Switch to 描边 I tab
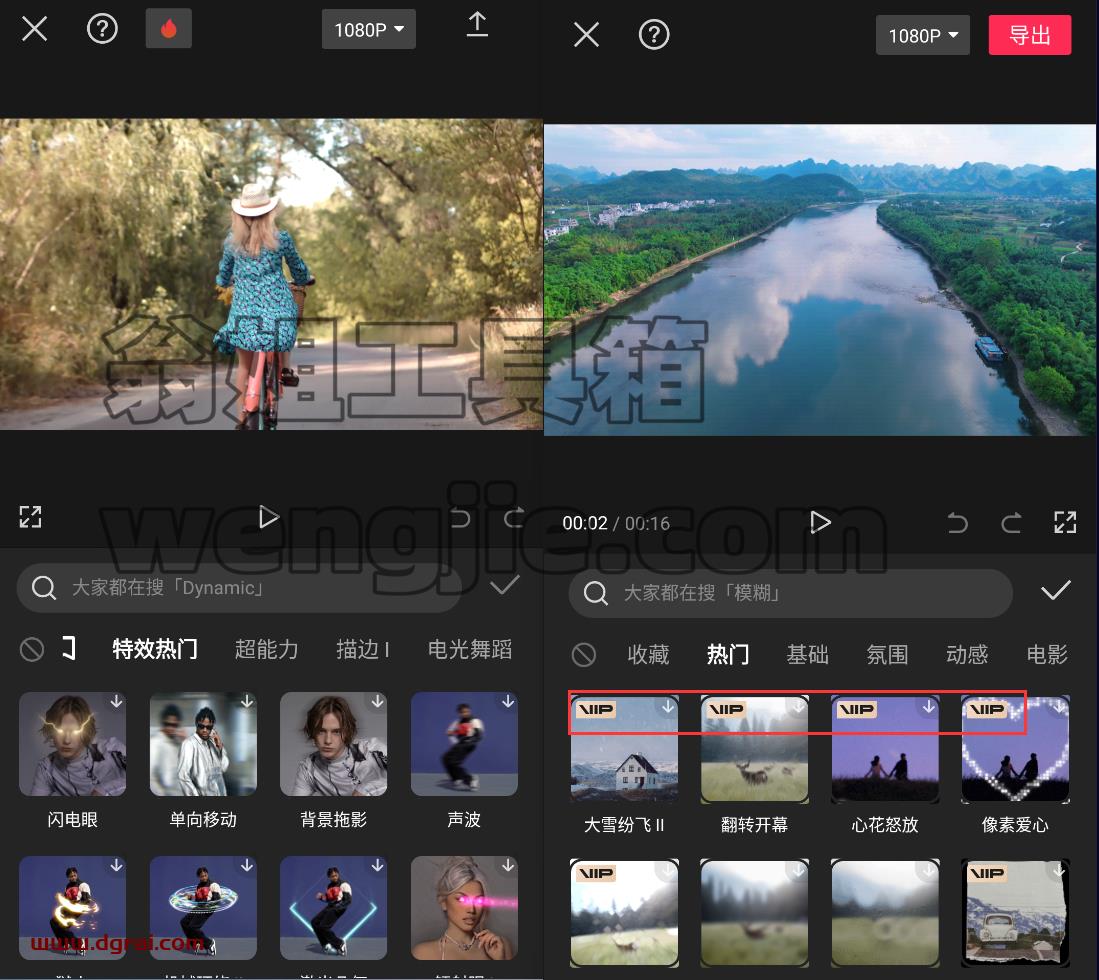Image resolution: width=1099 pixels, height=980 pixels. pyautogui.click(x=362, y=649)
